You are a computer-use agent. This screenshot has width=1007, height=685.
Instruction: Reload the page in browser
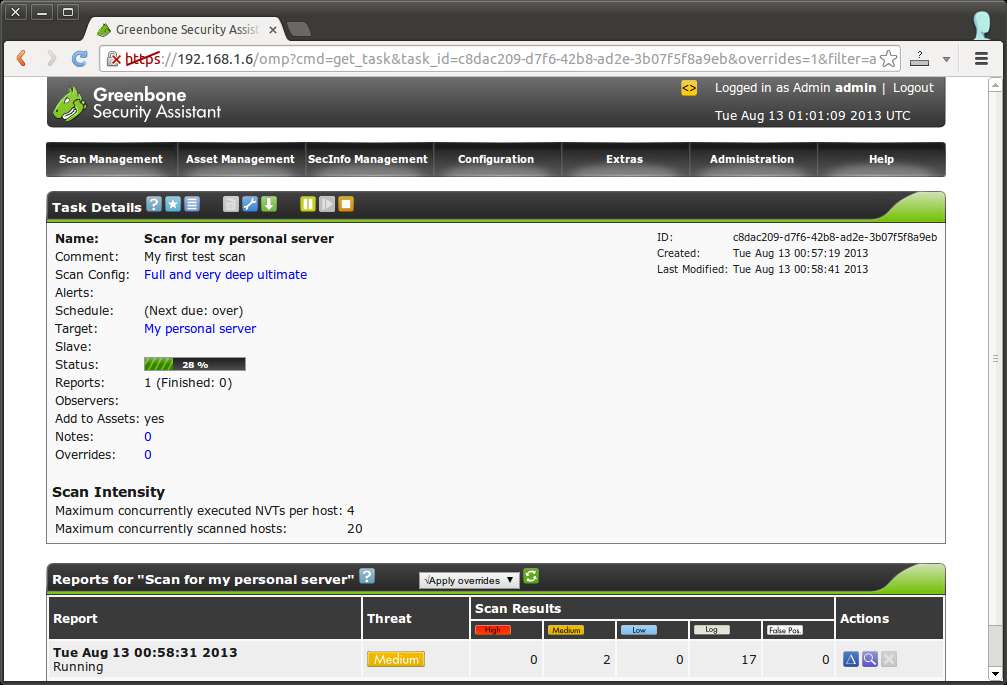[x=80, y=58]
